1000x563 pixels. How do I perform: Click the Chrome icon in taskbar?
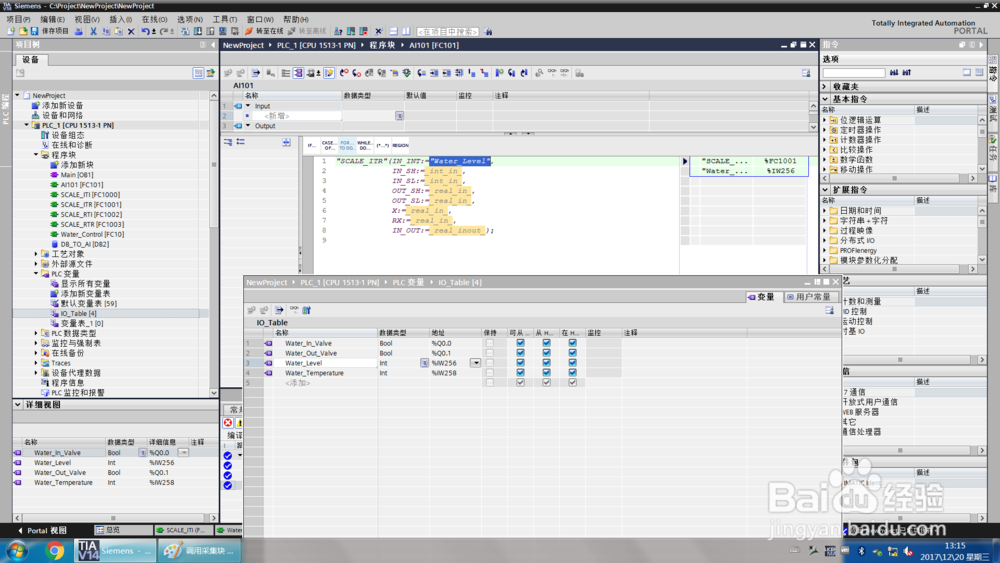pos(55,550)
